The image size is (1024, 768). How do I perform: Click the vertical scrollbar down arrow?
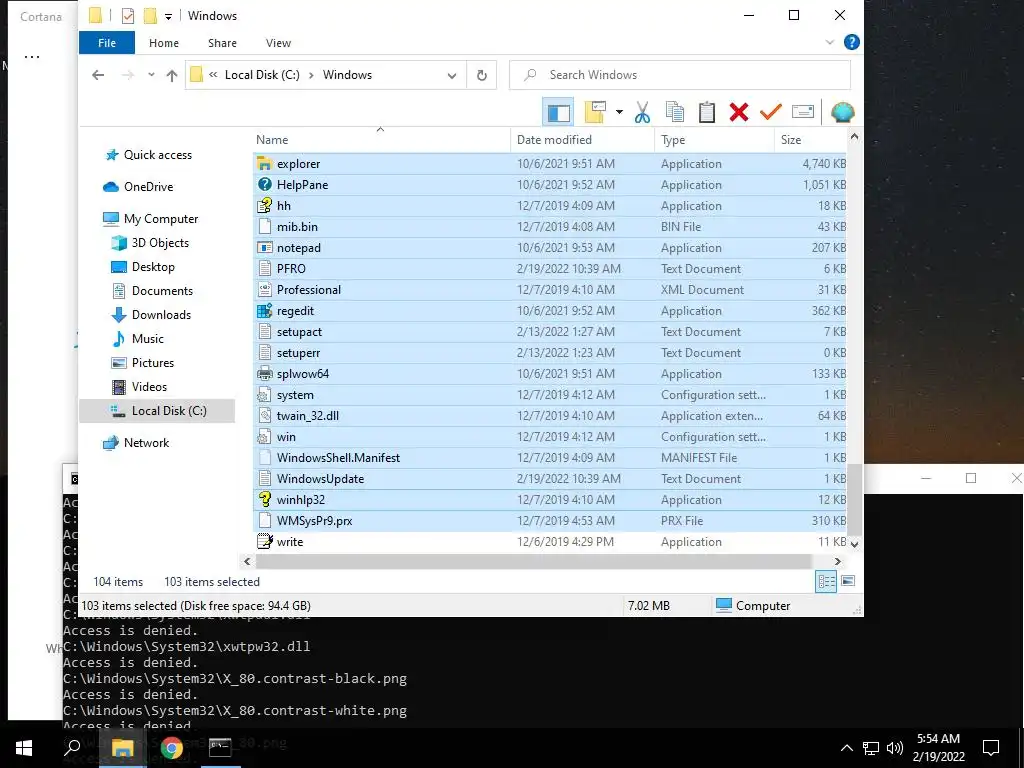[x=854, y=543]
